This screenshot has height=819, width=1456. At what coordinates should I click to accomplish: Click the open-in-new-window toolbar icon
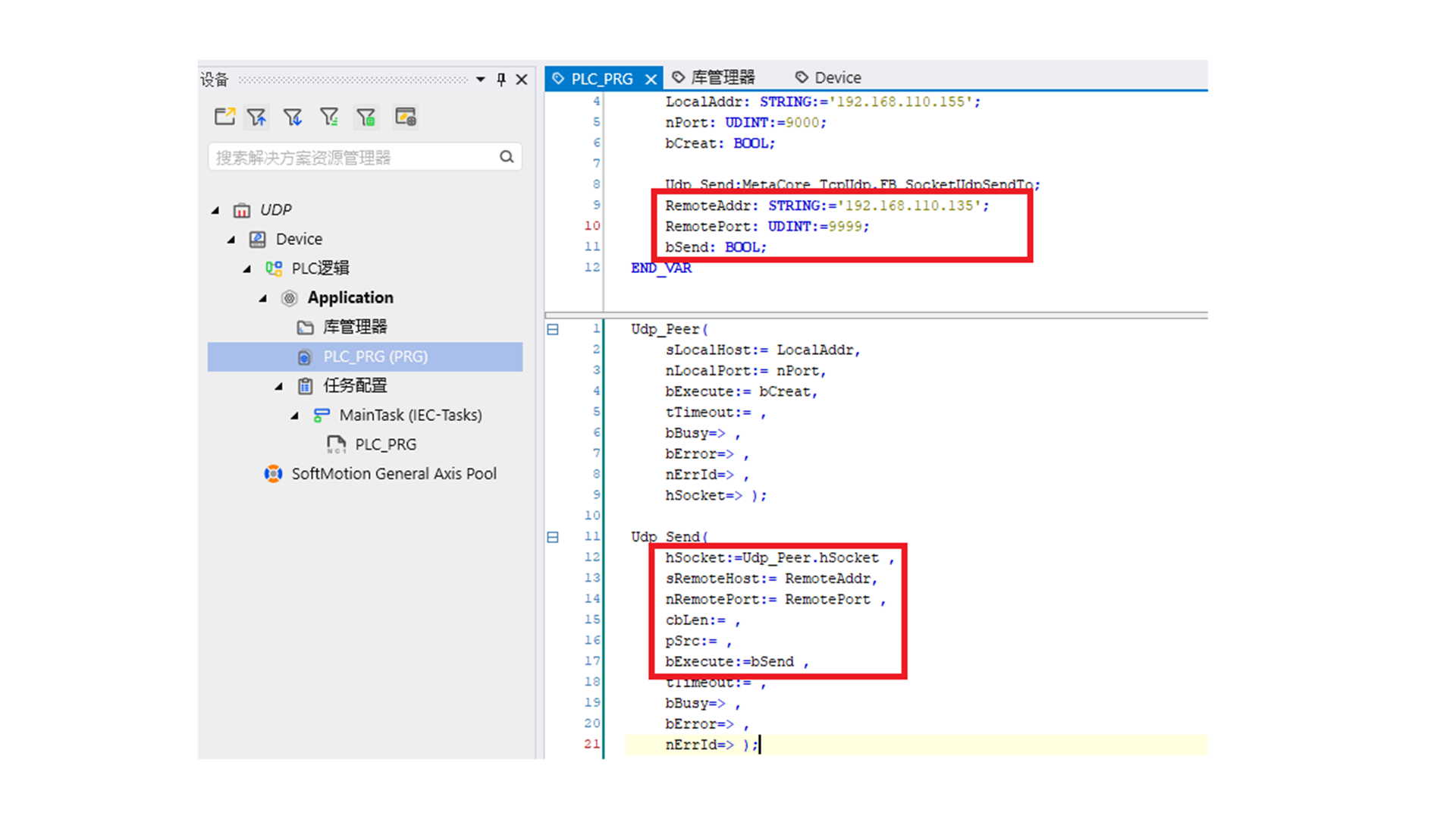[224, 117]
